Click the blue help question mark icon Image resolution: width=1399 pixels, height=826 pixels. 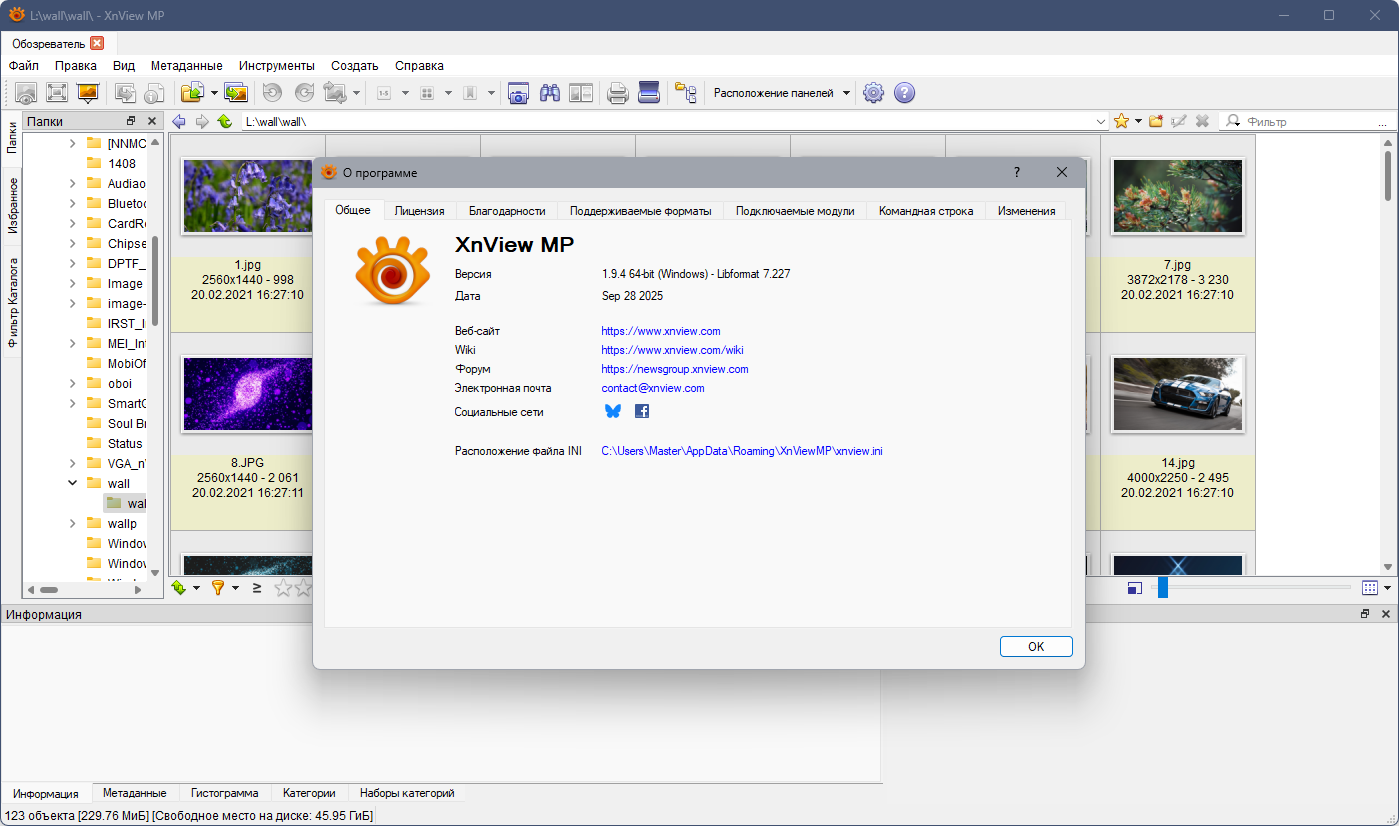click(x=904, y=93)
